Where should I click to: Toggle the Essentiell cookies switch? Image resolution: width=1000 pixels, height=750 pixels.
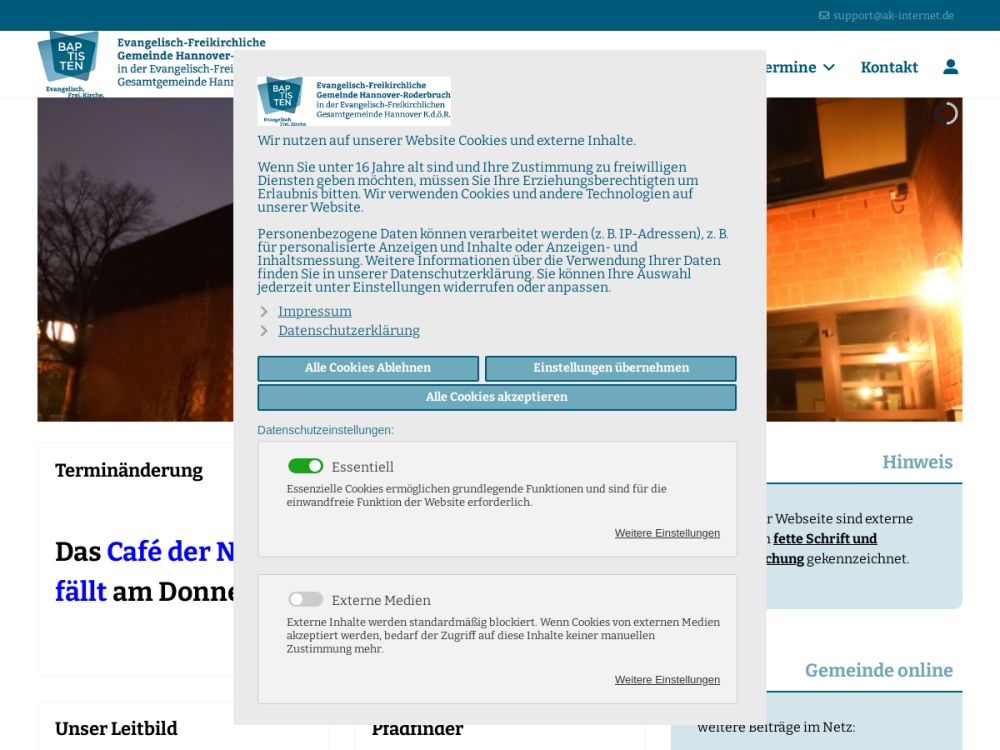pyautogui.click(x=305, y=466)
